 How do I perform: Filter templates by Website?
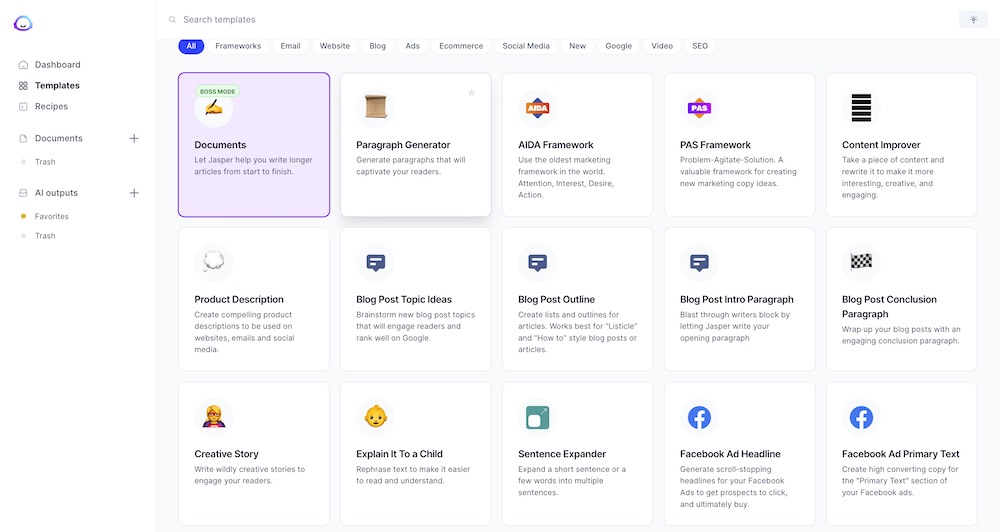(x=335, y=46)
